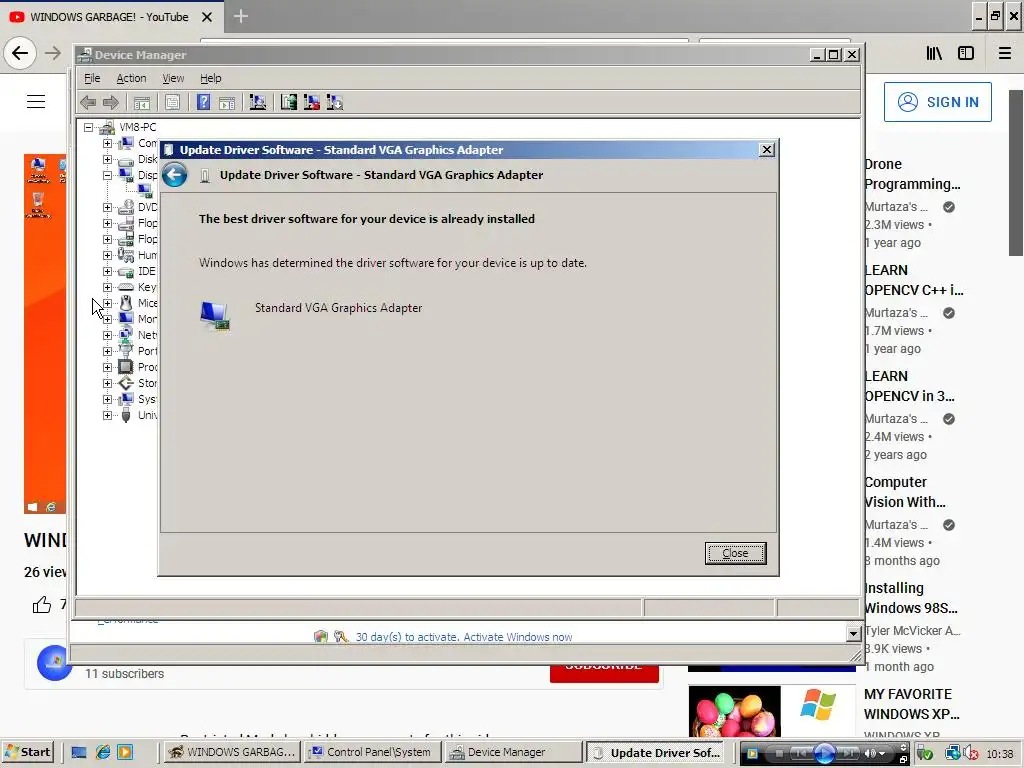The height and width of the screenshot is (768, 1024).
Task: Expand the Disk drives node
Action: click(107, 159)
